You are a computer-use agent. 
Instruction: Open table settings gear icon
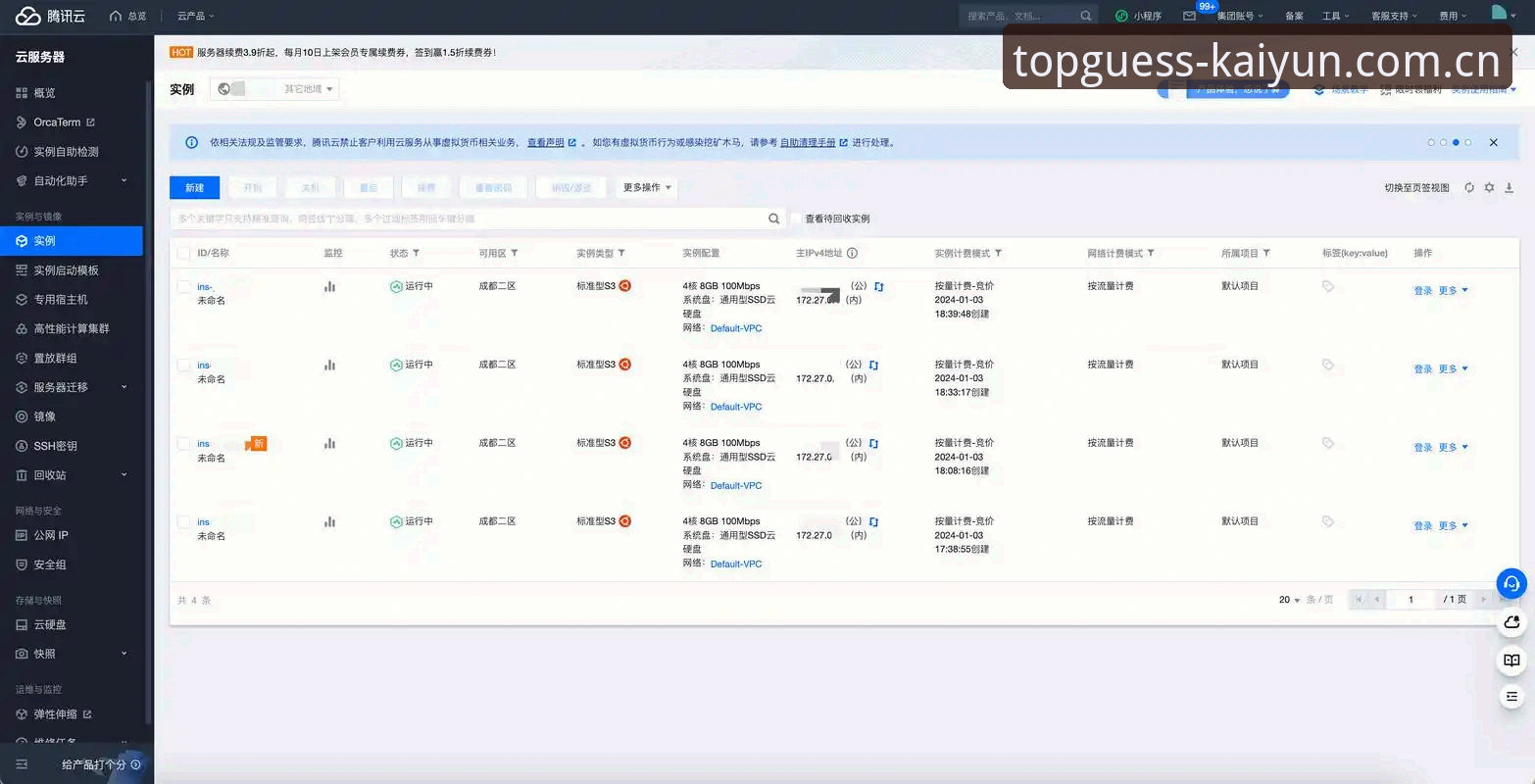1489,187
